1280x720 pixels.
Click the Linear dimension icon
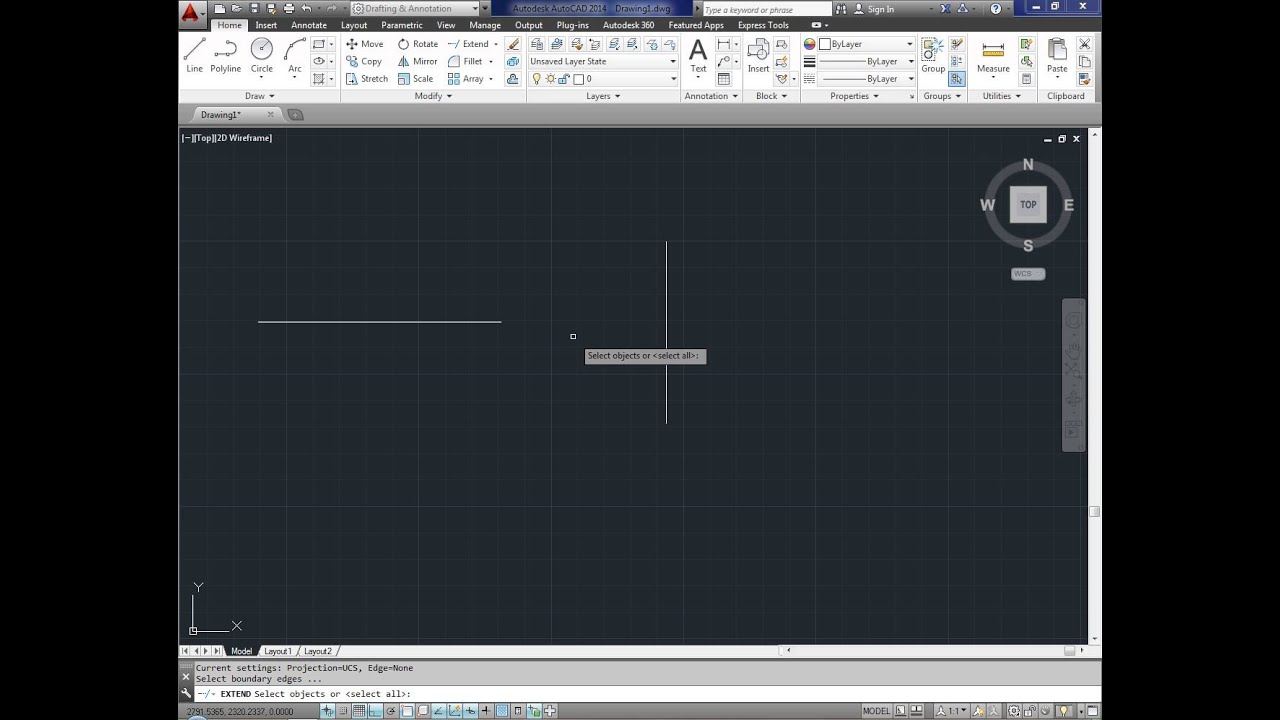(x=723, y=44)
